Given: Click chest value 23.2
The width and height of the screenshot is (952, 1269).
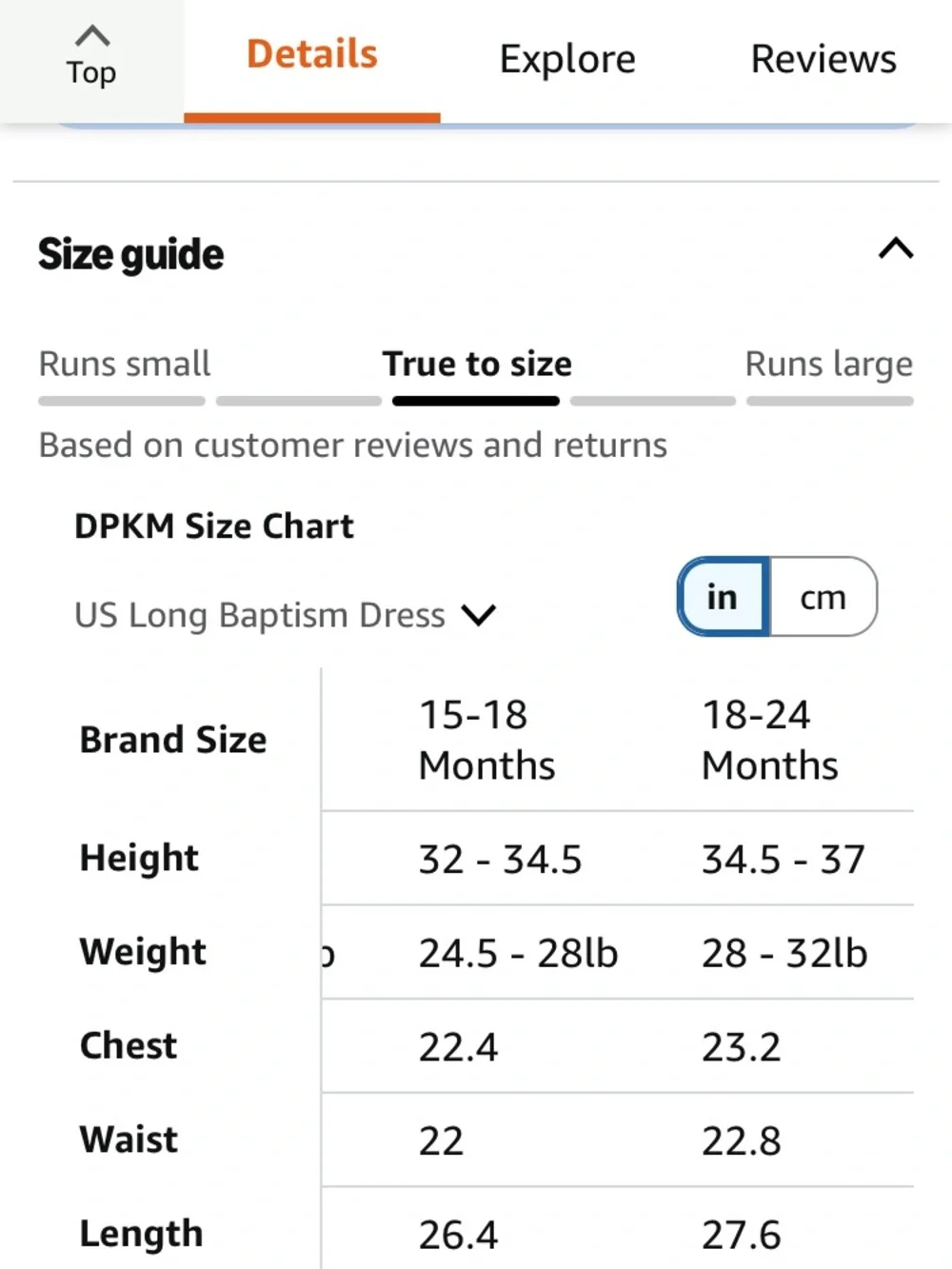Looking at the screenshot, I should click(741, 1047).
